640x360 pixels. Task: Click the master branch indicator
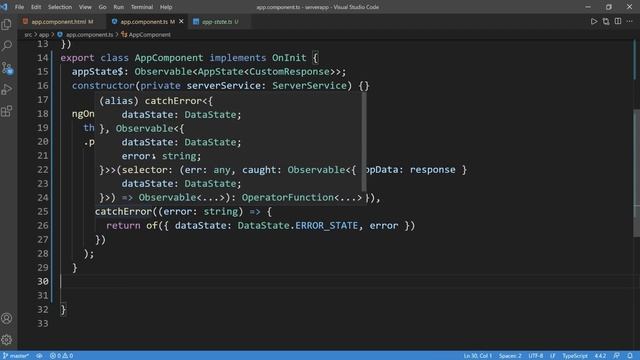(x=16, y=356)
